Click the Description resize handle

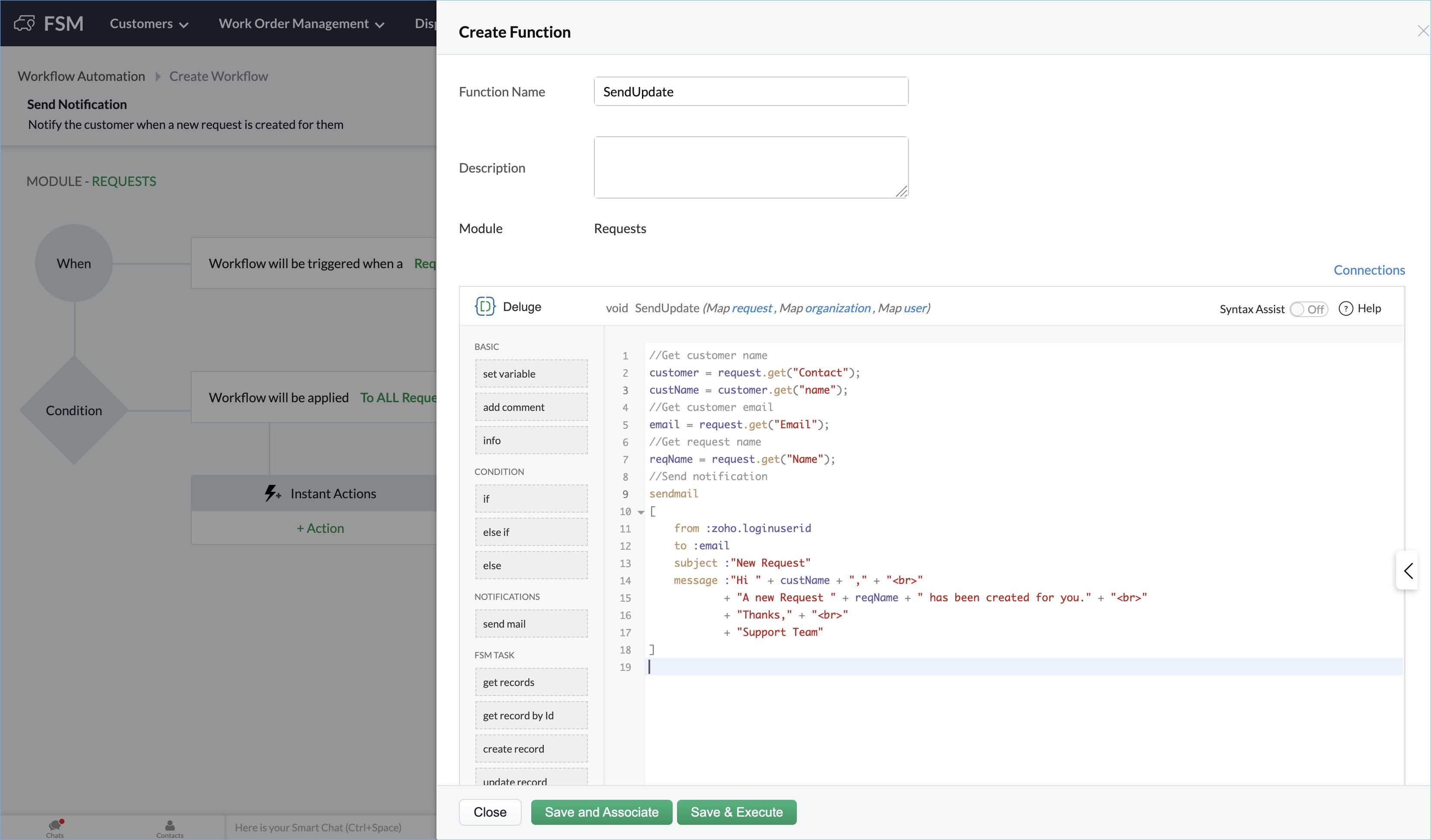coord(902,192)
